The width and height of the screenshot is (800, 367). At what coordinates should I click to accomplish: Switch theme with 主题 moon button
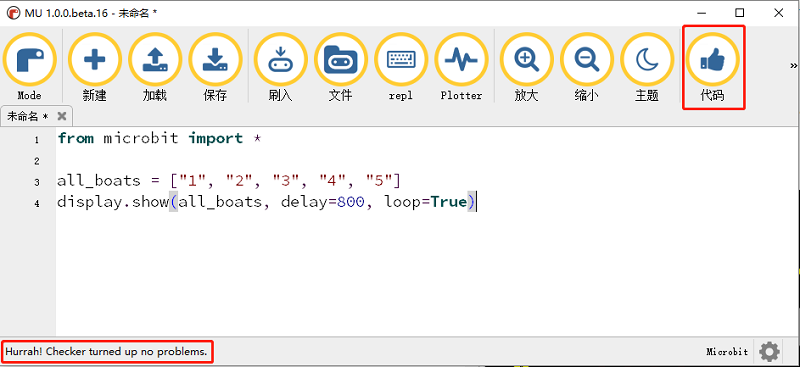[646, 67]
